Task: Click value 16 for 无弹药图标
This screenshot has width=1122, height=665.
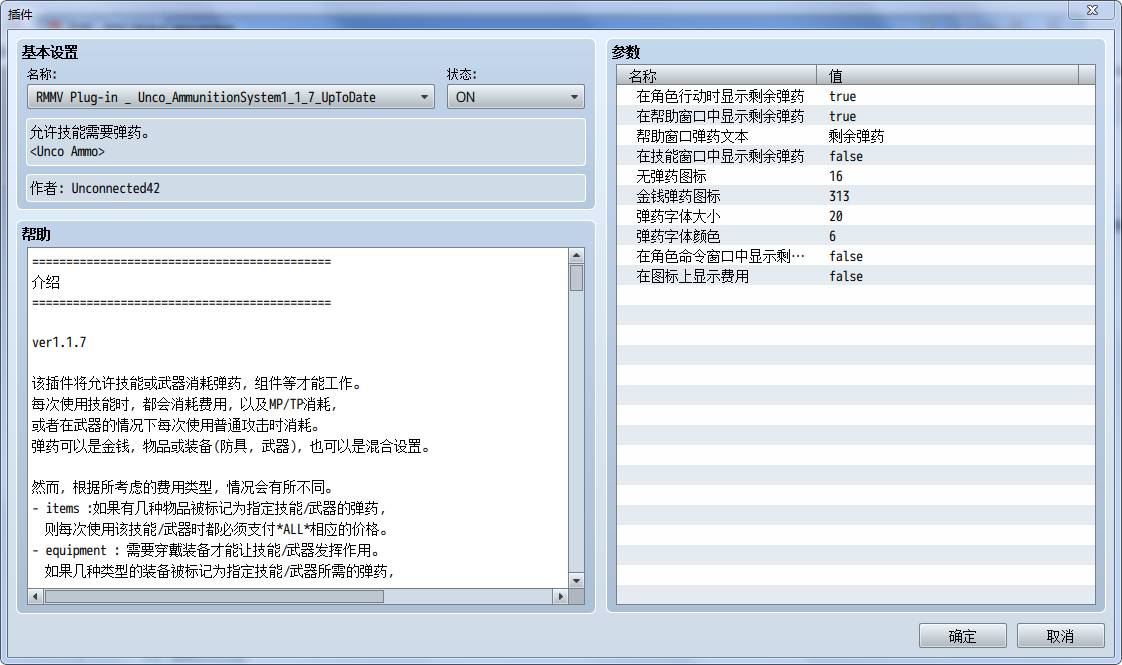Action: click(x=836, y=176)
